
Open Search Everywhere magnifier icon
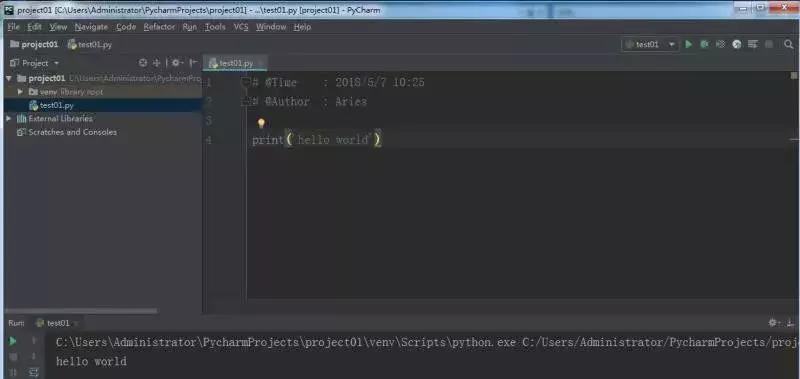coord(789,44)
